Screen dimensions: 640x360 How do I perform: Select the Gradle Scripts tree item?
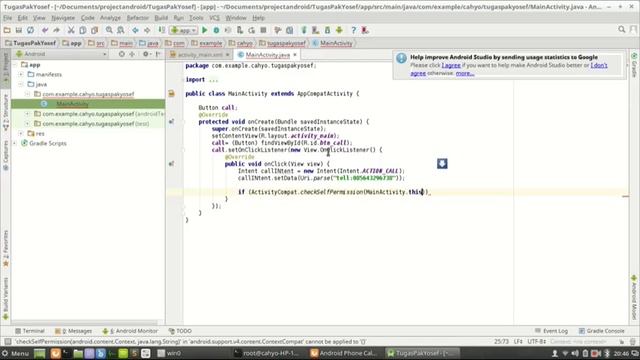click(48, 143)
